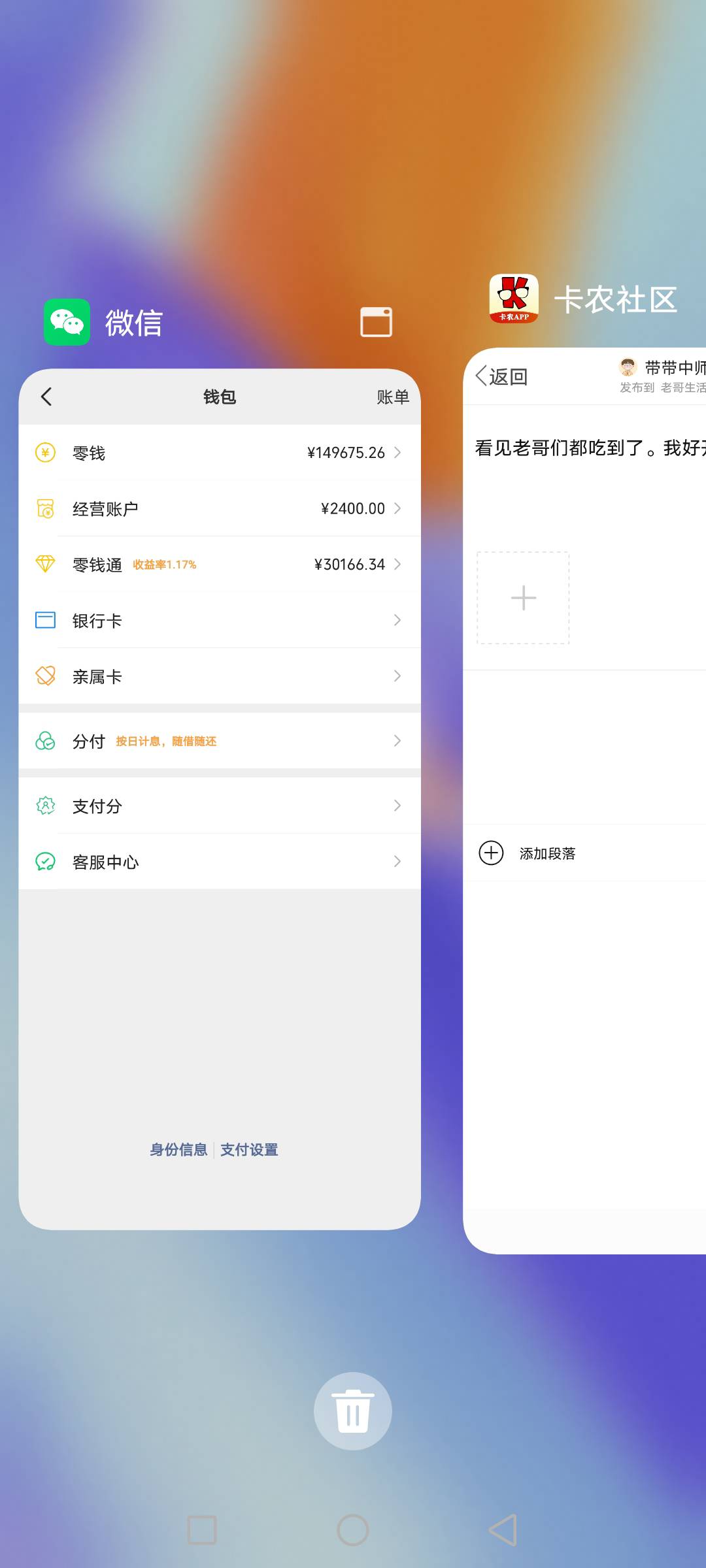The height and width of the screenshot is (1568, 706).
Task: Tap back arrow in 钱包 header
Action: pos(46,397)
